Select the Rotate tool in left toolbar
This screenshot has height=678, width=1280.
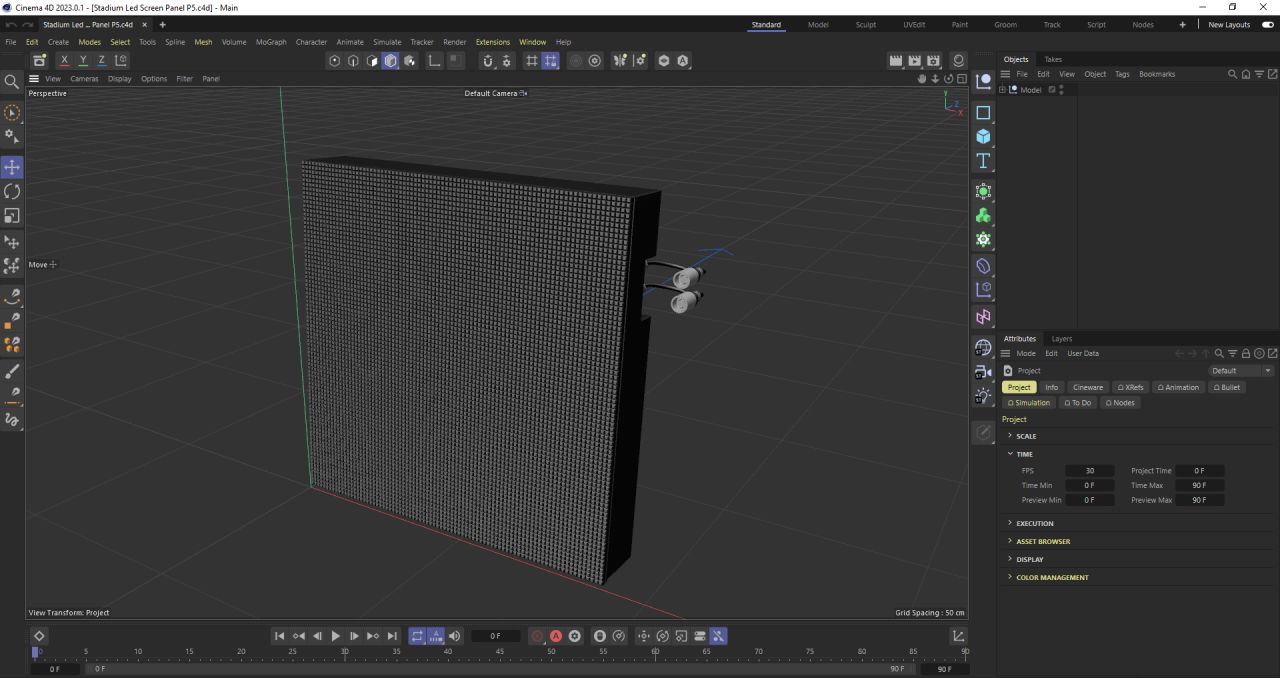12,191
